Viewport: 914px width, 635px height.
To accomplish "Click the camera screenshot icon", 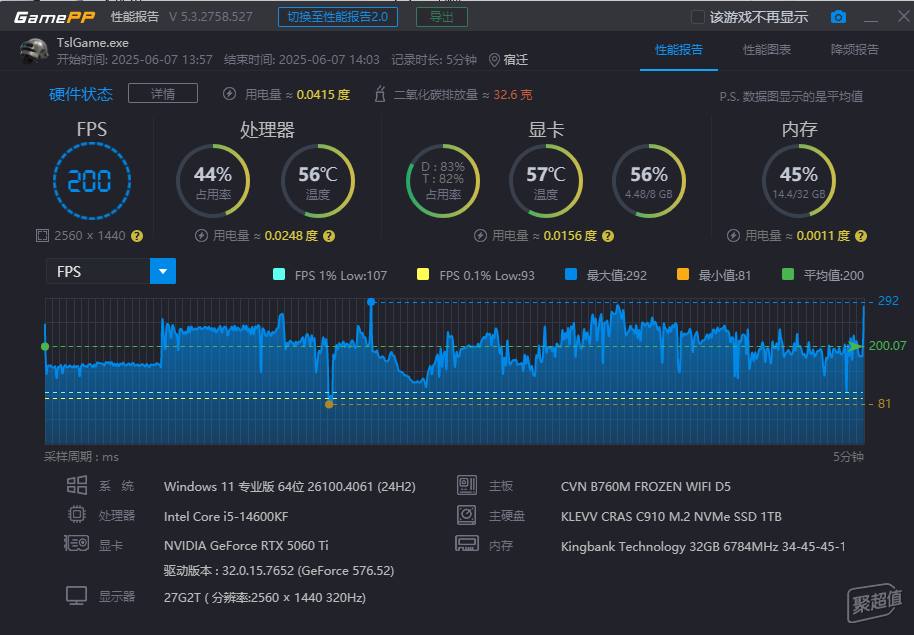I will 838,17.
